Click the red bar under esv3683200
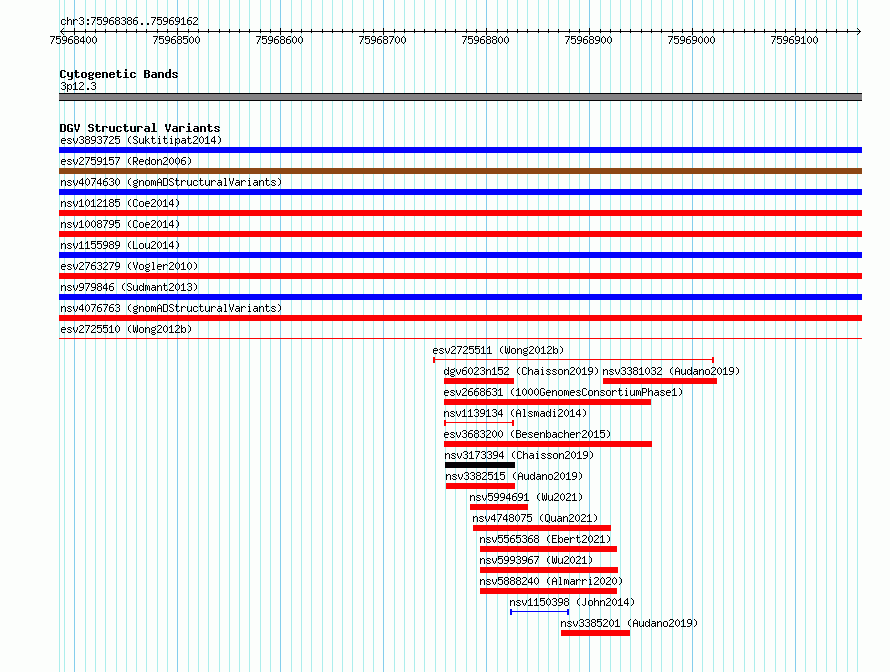Screen dimensions: 890x672 (548, 444)
